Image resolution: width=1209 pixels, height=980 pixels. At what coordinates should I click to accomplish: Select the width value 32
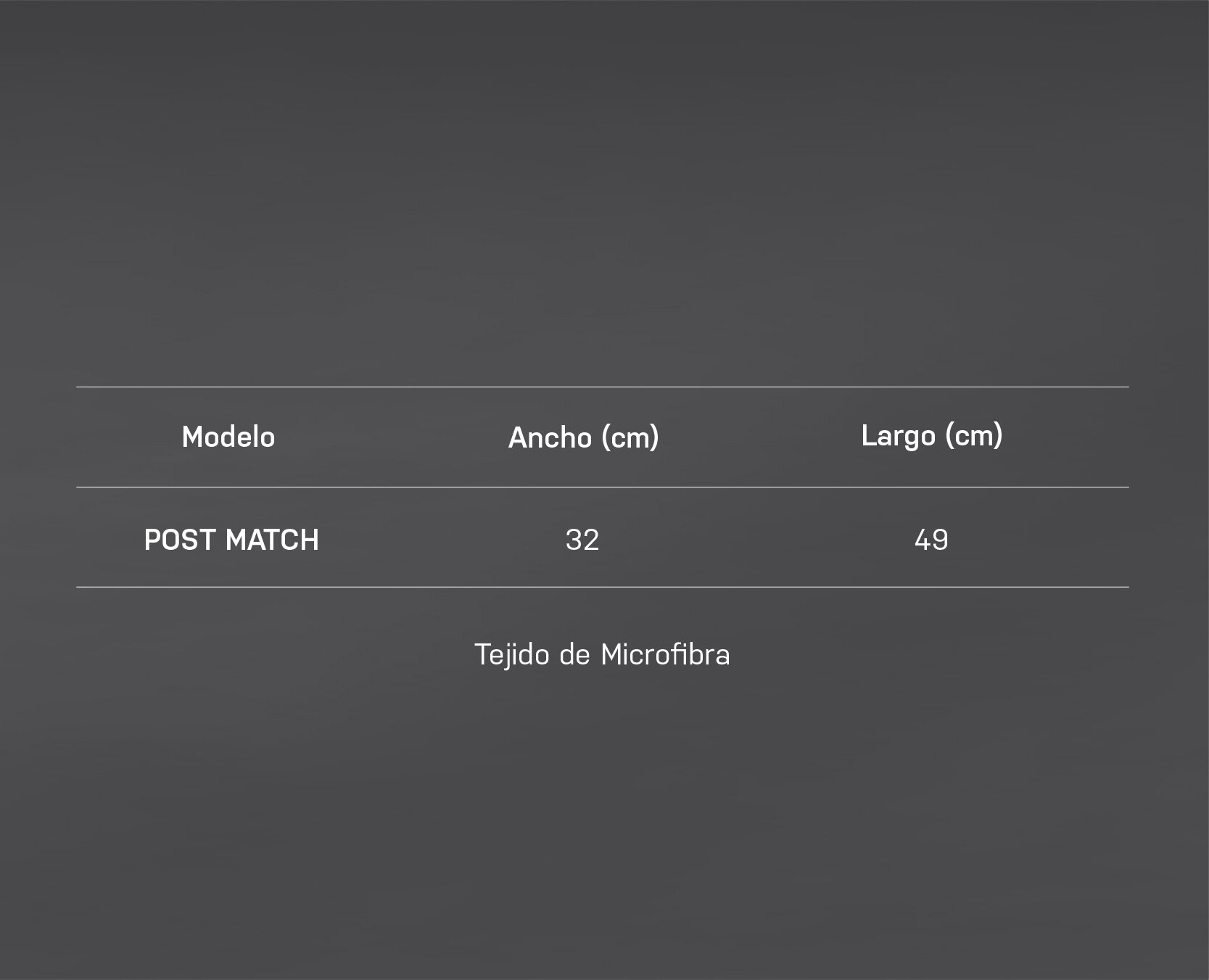(582, 540)
